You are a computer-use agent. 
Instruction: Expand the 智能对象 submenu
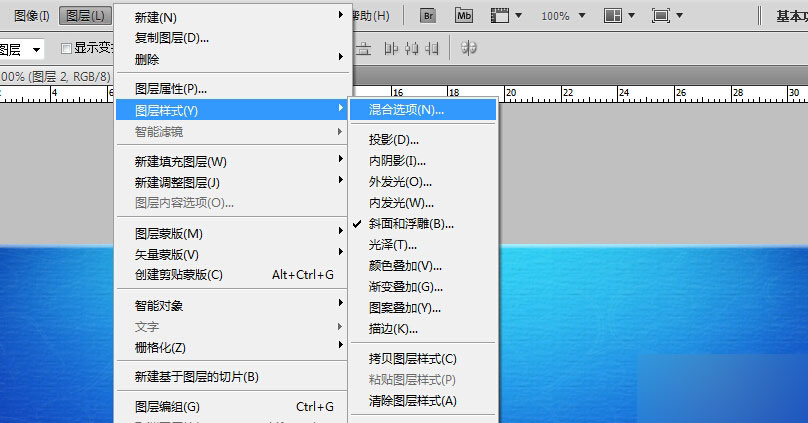click(x=233, y=306)
